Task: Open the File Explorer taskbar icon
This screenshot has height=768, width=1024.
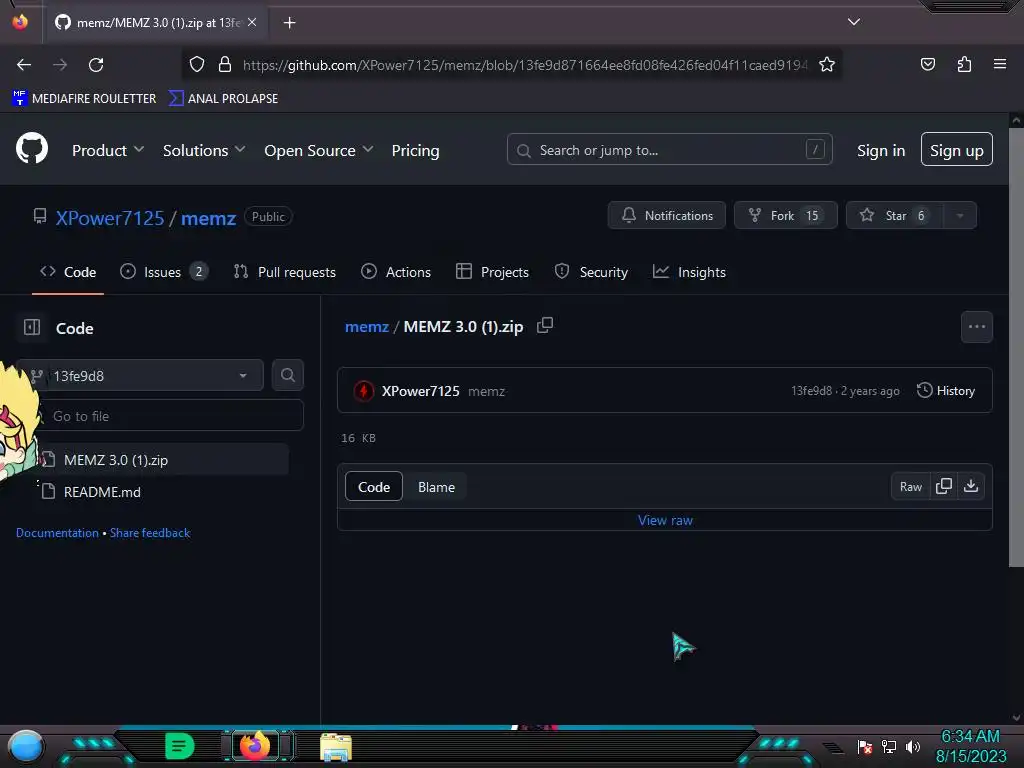Action: tap(336, 747)
